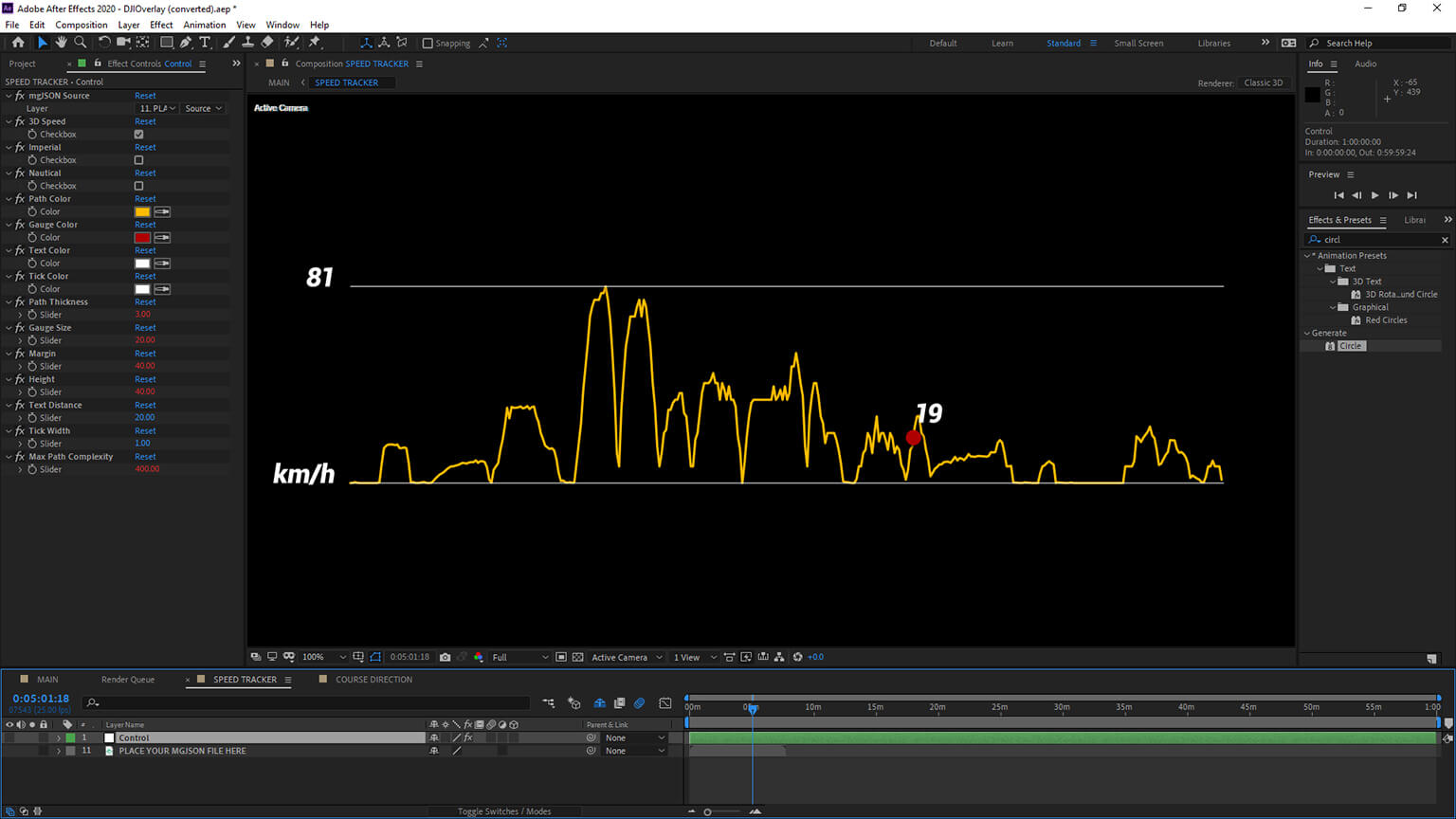Open the Composition menu
The image size is (1456, 819).
pyautogui.click(x=82, y=25)
